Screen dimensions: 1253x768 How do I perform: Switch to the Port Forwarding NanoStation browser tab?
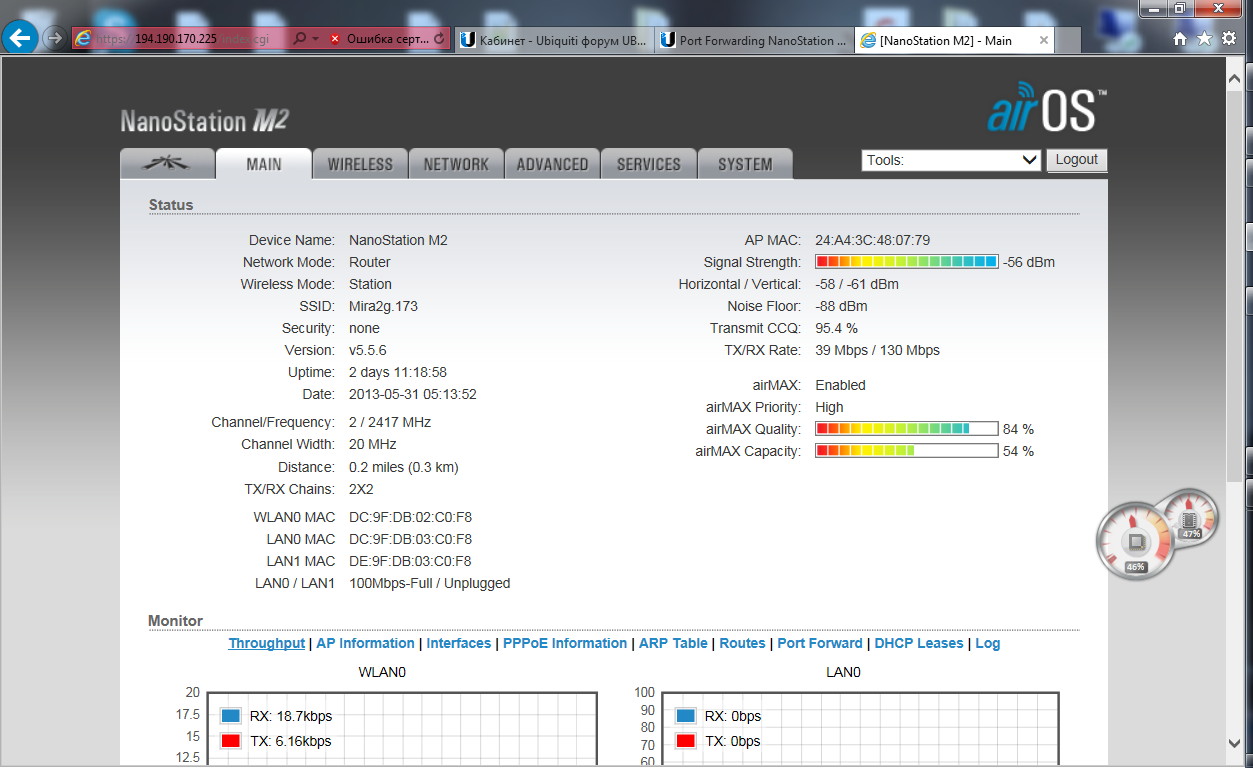pyautogui.click(x=753, y=40)
